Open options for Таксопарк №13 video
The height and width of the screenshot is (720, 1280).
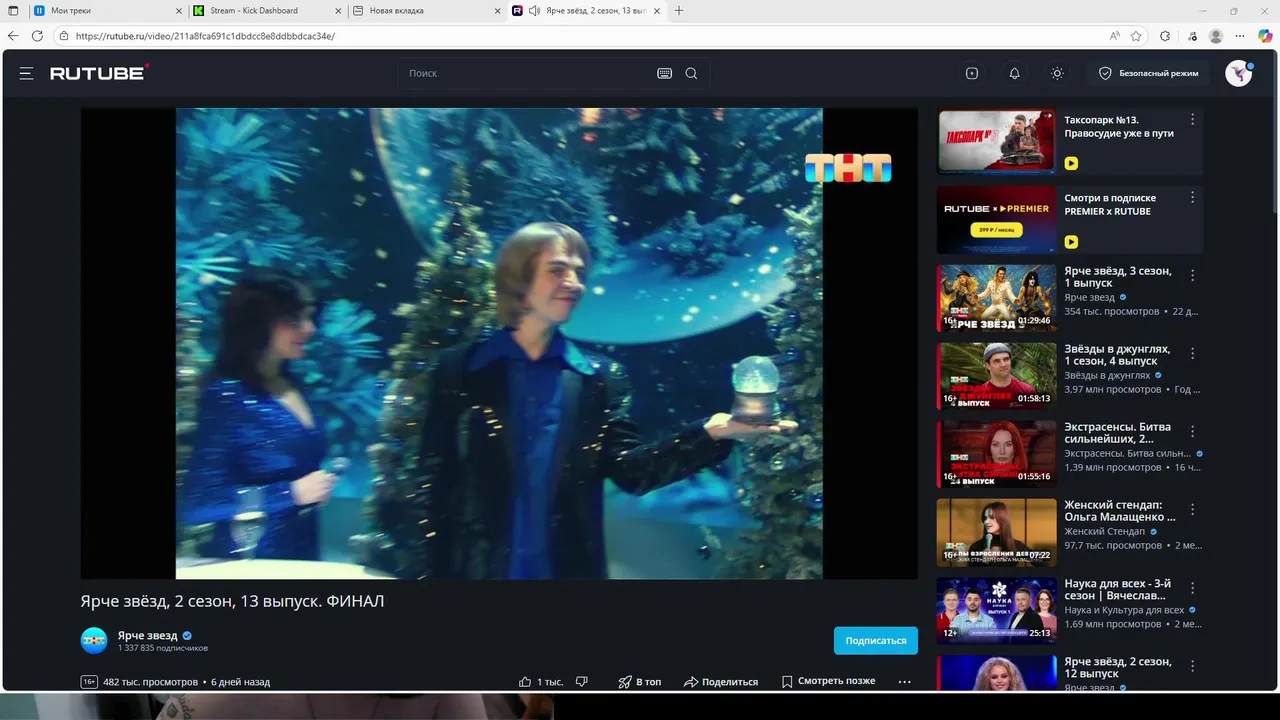(x=1192, y=120)
